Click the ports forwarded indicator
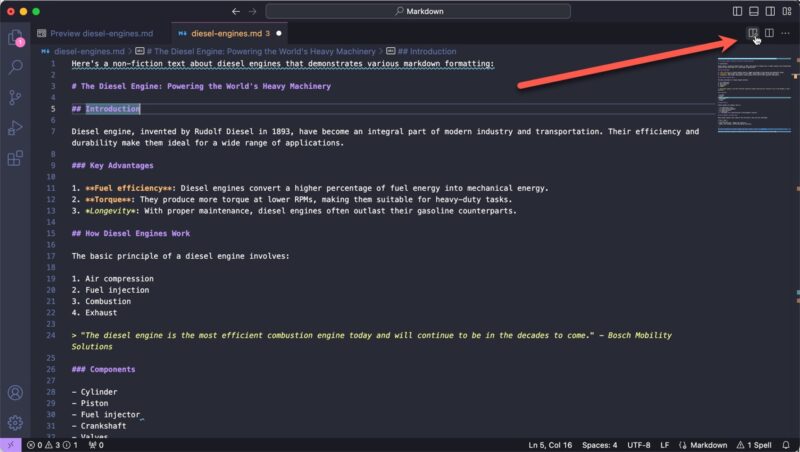The width and height of the screenshot is (800, 452). [x=96, y=445]
